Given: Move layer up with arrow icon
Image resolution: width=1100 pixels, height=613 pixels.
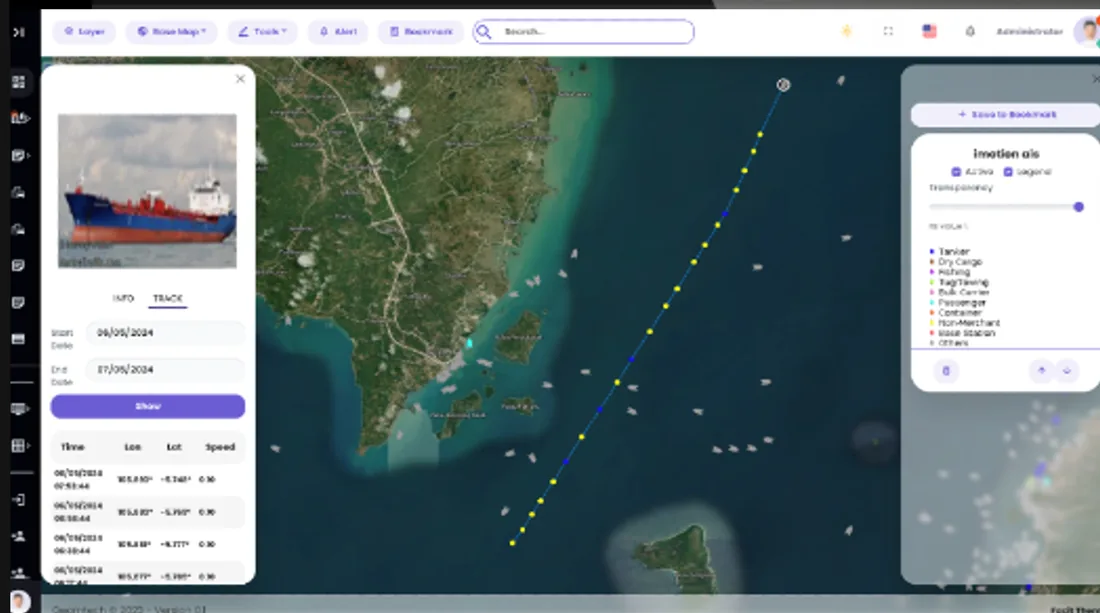Looking at the screenshot, I should 1042,370.
